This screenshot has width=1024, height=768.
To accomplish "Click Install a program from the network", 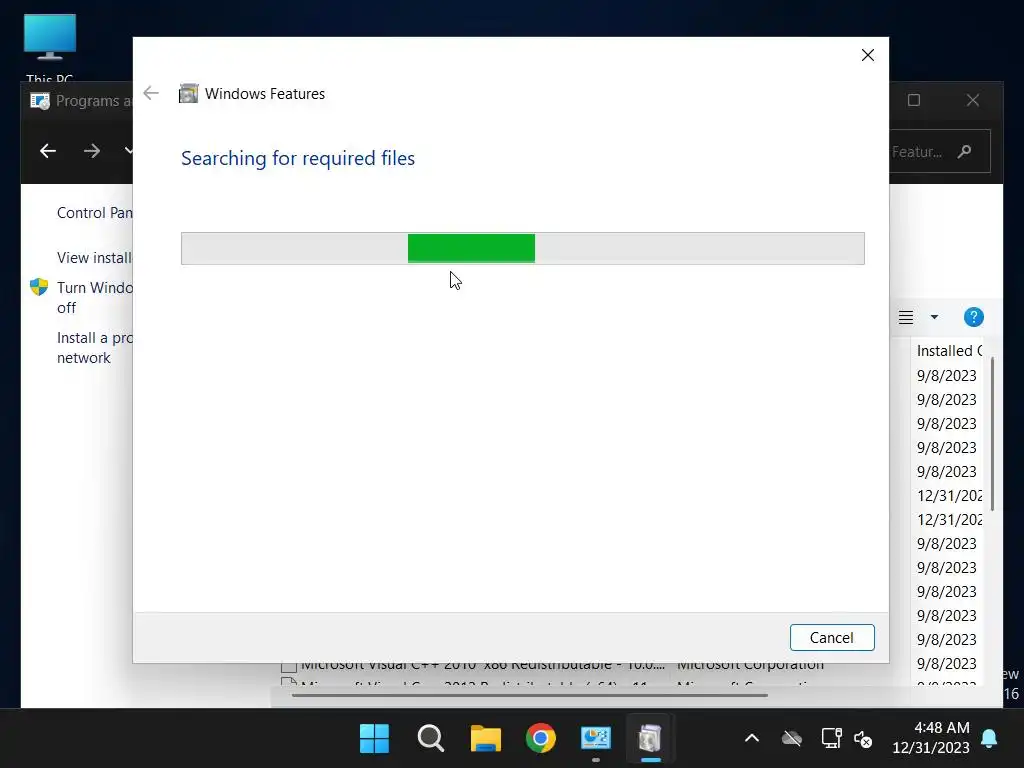I will click(x=95, y=347).
